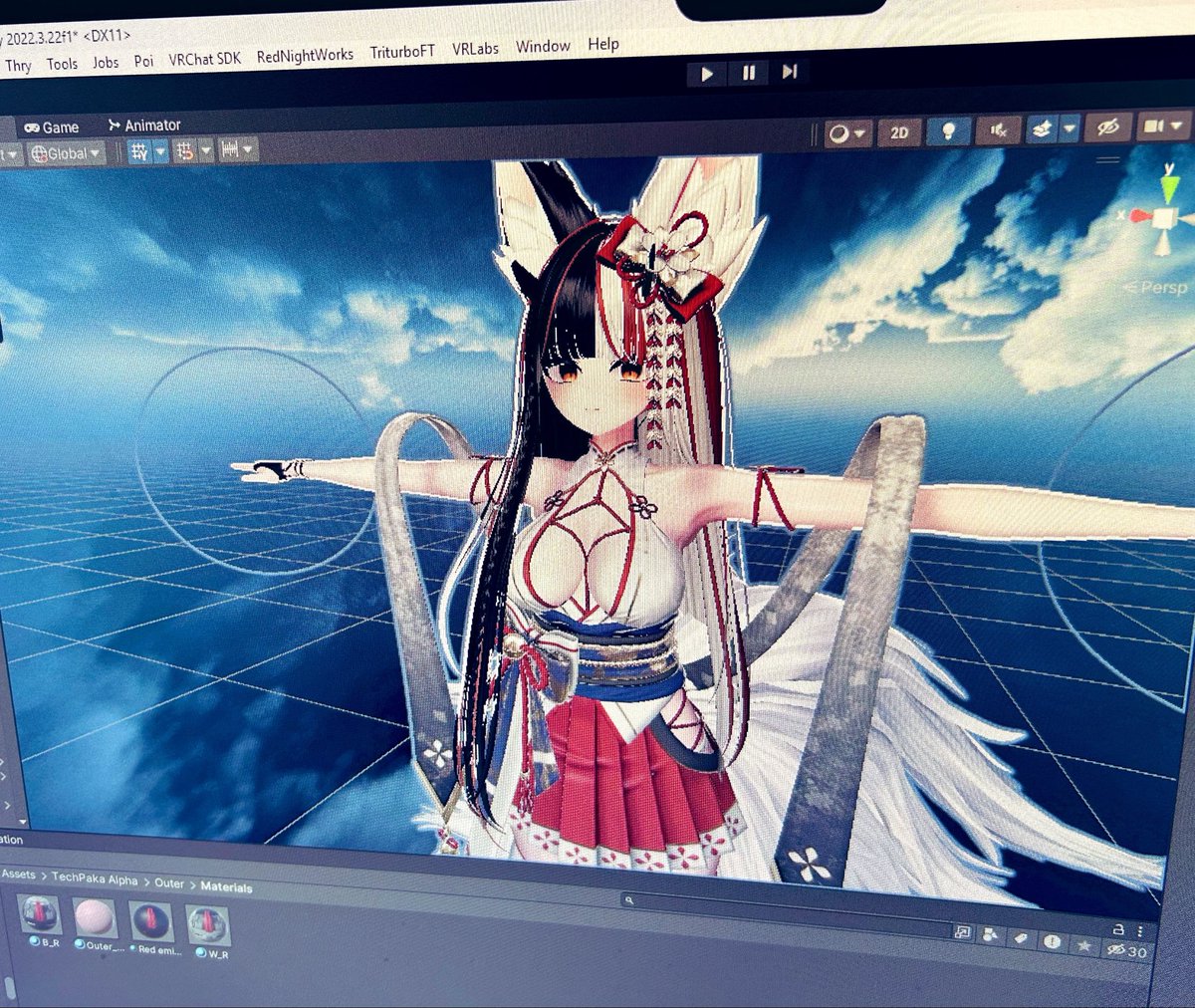
Task: Open the VRChat SDK menu
Action: coord(205,59)
